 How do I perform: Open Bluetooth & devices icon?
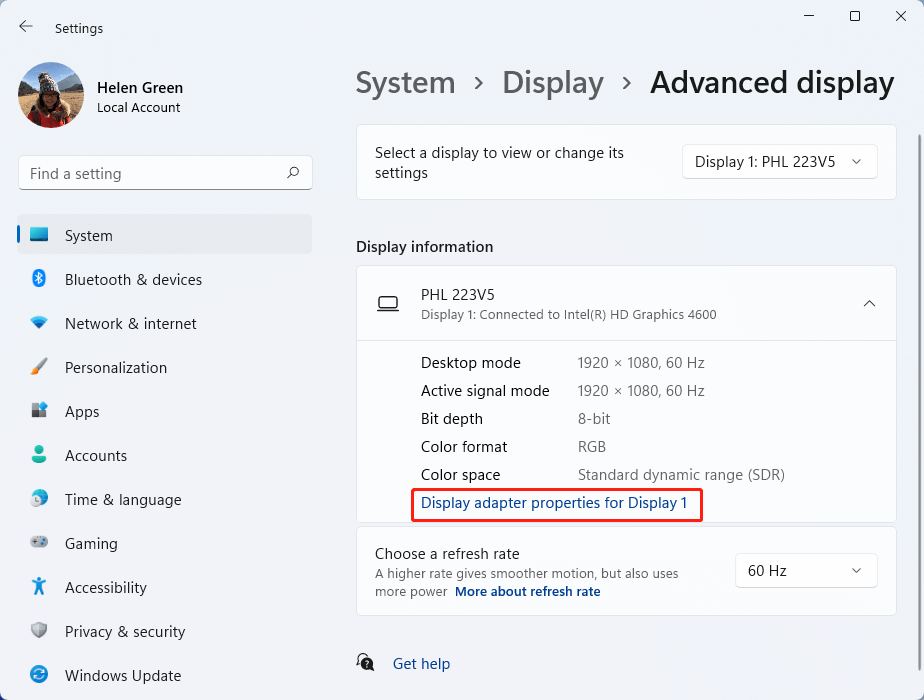pos(39,278)
